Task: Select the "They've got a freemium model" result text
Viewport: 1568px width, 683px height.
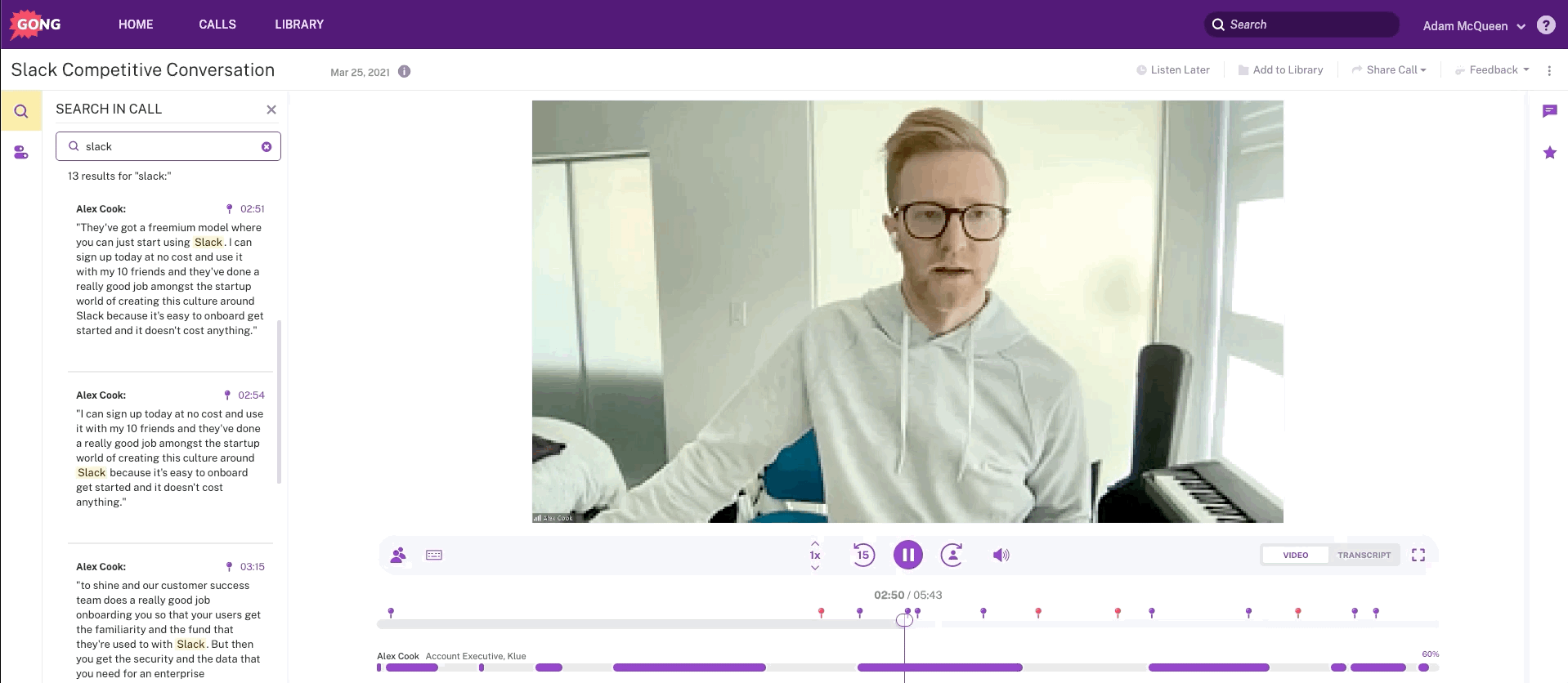Action: (170, 279)
